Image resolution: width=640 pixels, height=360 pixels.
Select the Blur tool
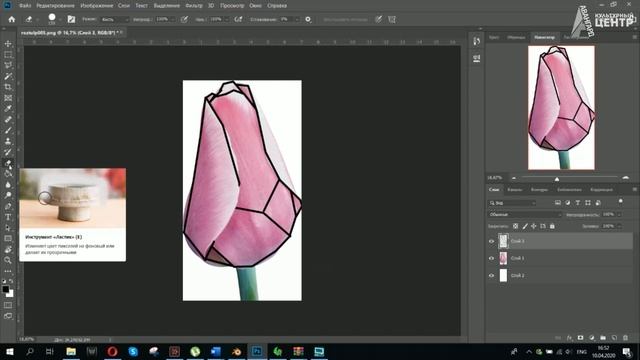tap(8, 184)
